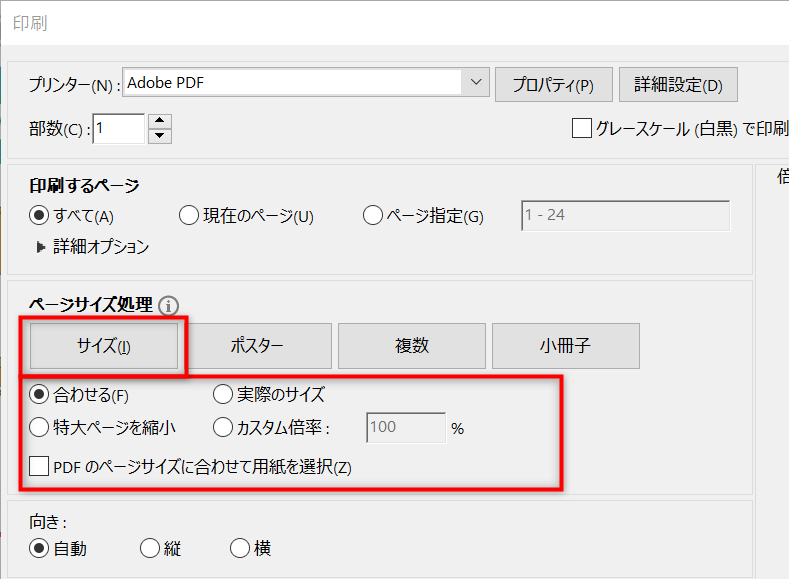
Task: Select すべて pages radio button
Action: pos(40,215)
